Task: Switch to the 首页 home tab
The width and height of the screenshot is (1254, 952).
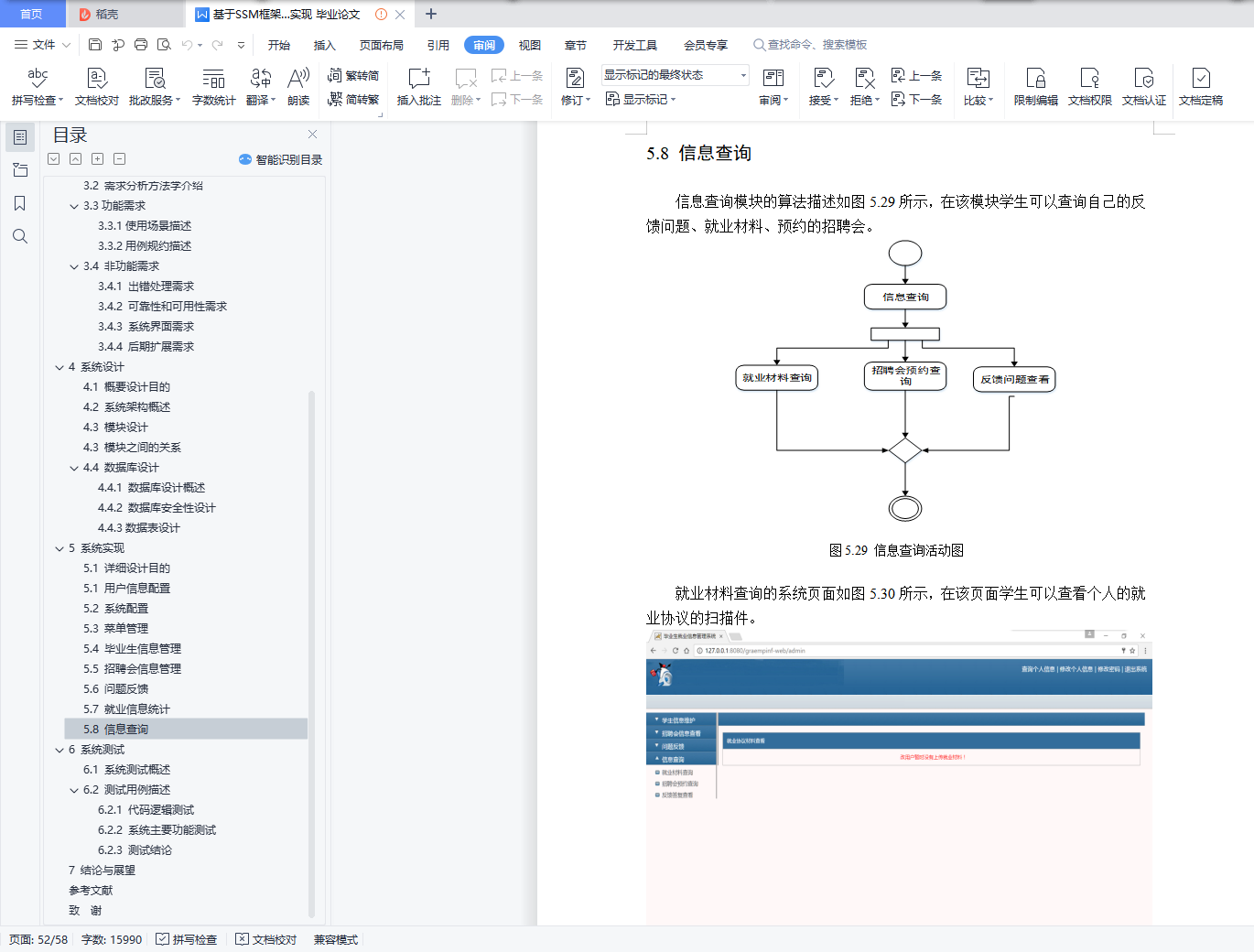Action: click(x=31, y=14)
